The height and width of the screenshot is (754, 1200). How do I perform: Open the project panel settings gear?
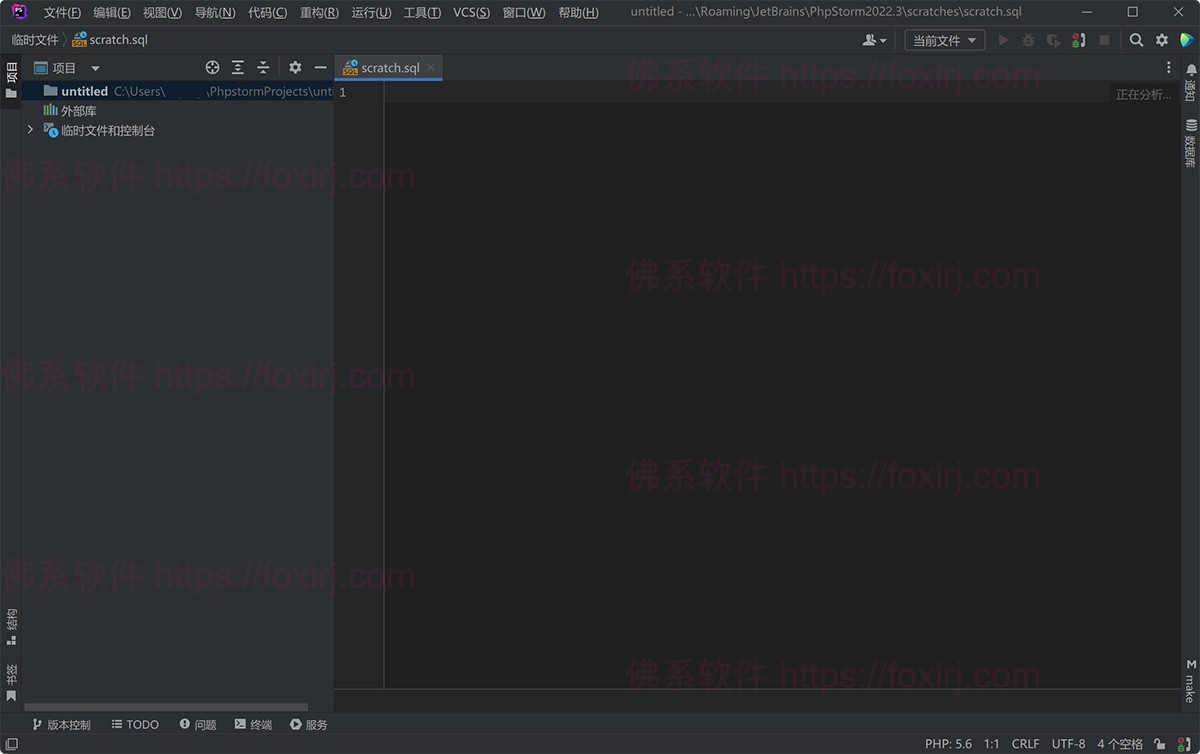pyautogui.click(x=294, y=67)
